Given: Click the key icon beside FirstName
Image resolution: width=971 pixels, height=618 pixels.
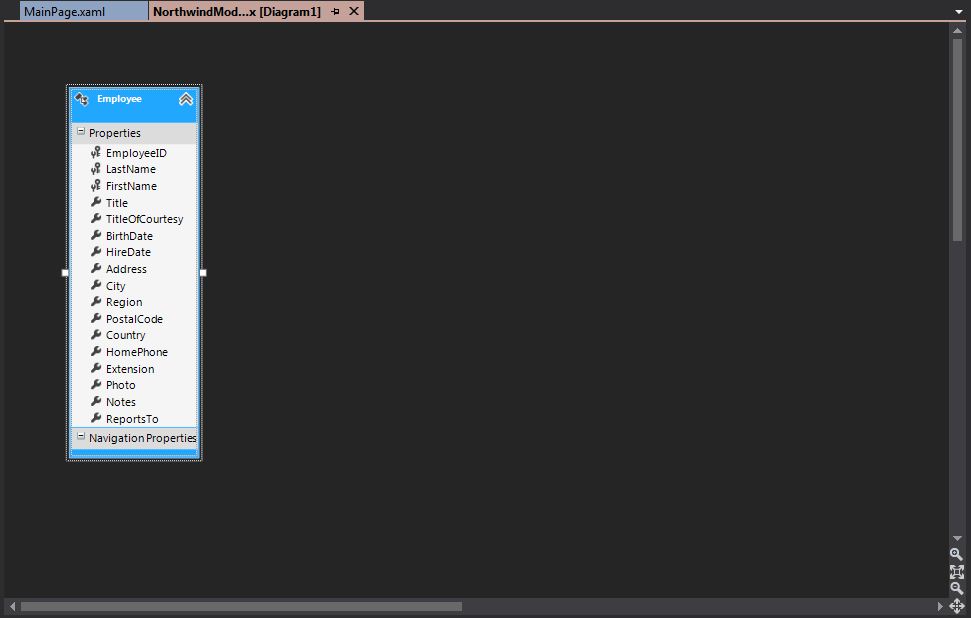Looking at the screenshot, I should click(x=95, y=185).
